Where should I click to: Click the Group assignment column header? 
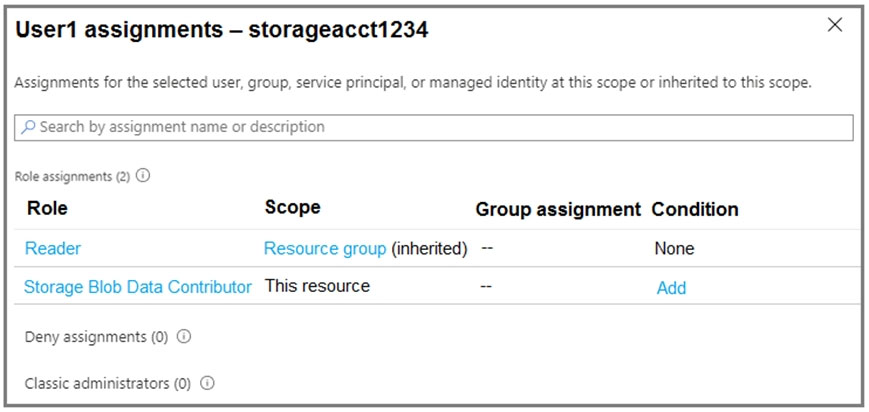point(557,210)
